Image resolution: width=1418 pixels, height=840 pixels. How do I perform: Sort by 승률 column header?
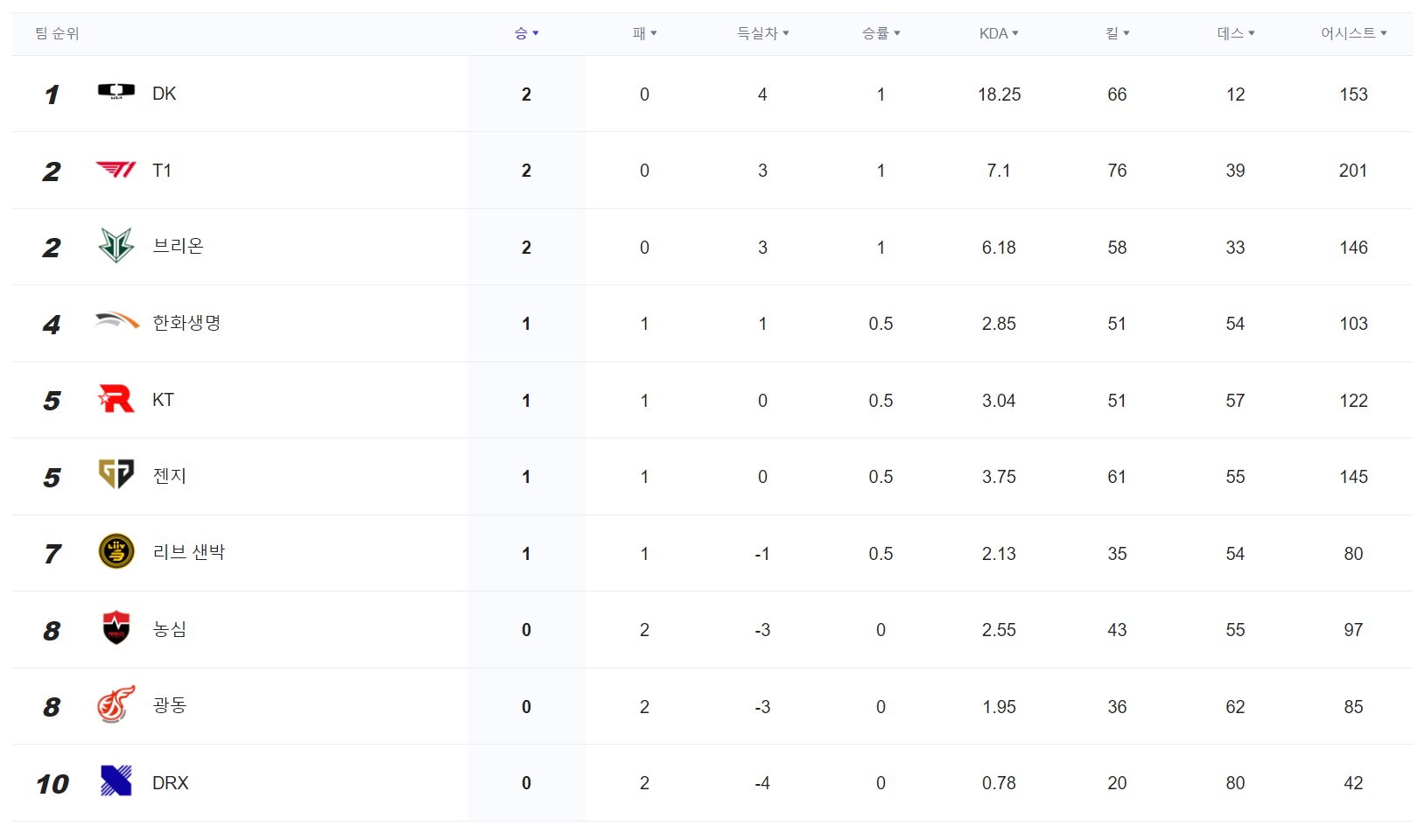coord(881,33)
